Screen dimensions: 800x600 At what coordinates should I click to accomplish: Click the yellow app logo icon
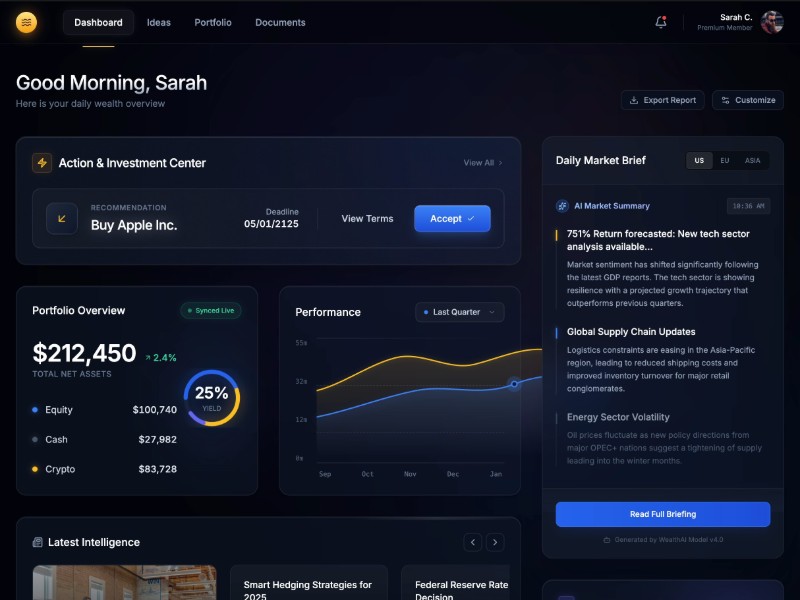point(27,22)
